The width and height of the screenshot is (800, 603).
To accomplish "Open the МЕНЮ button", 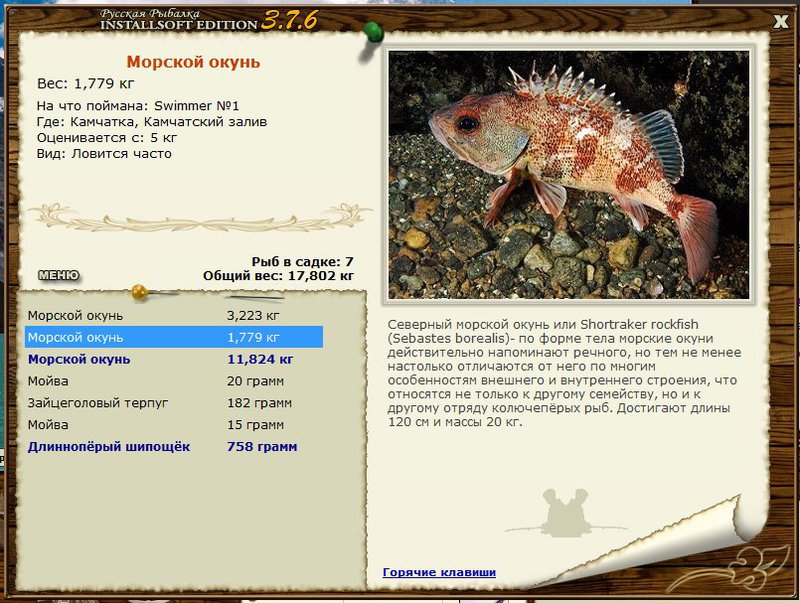I will (x=59, y=275).
